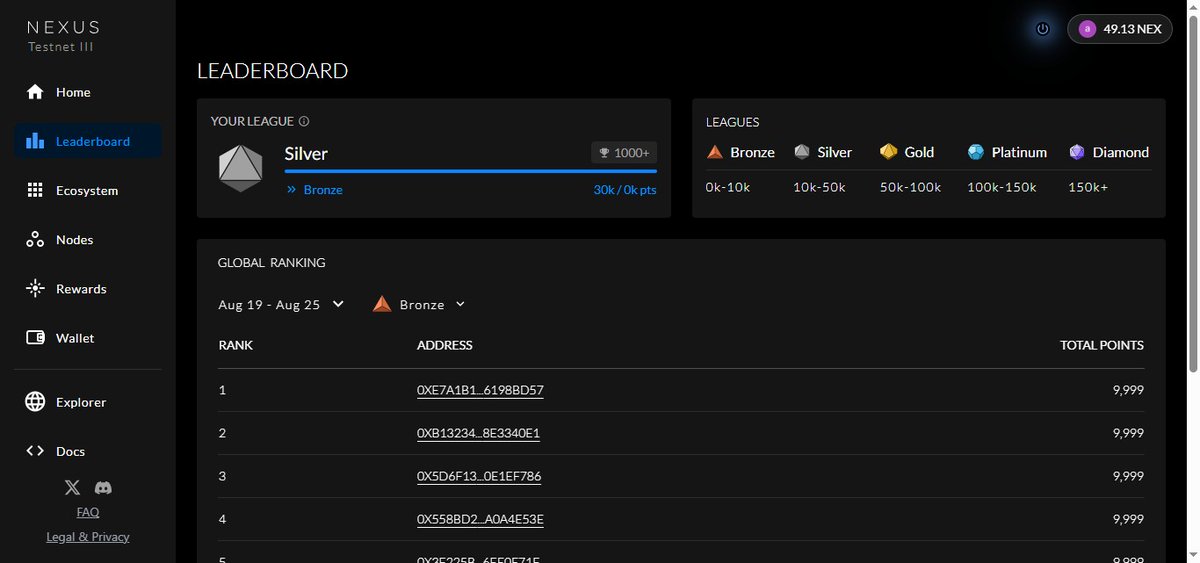Open Docs menu item
Screen dimensions: 1200x563
(88, 451)
